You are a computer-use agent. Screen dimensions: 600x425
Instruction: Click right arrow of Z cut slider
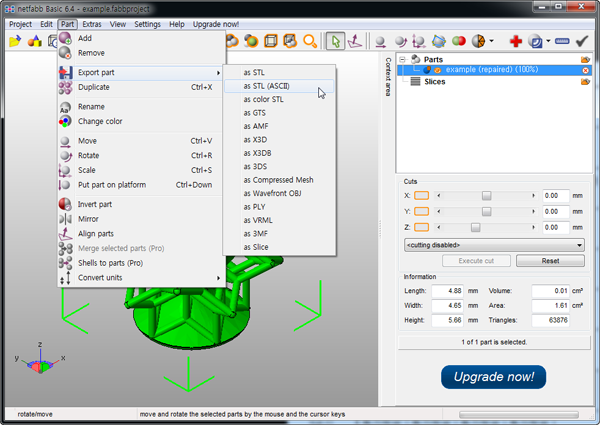(533, 227)
